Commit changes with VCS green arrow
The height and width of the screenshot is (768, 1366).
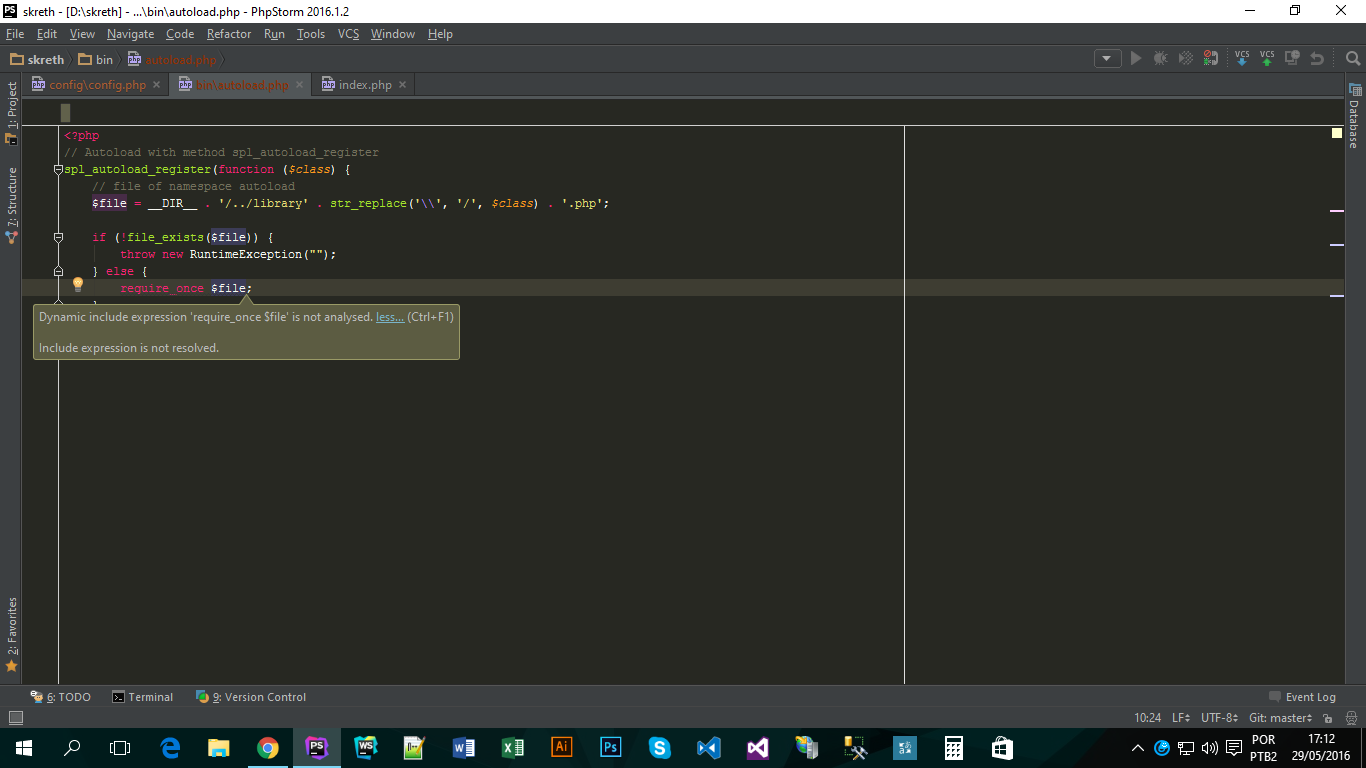(x=1267, y=59)
